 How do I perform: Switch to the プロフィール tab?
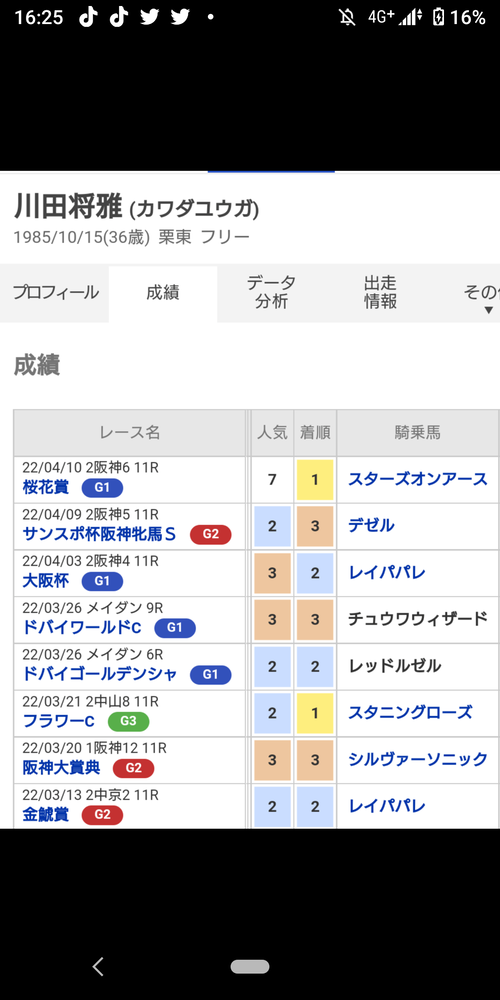tap(55, 293)
